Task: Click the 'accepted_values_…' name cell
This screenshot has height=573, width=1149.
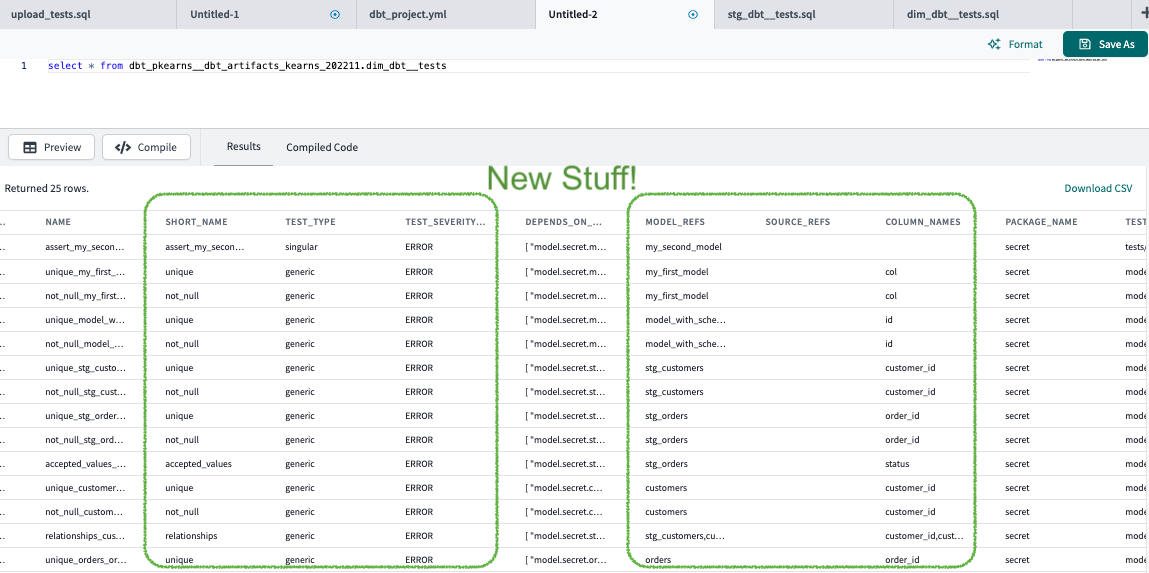Action: (x=85, y=464)
